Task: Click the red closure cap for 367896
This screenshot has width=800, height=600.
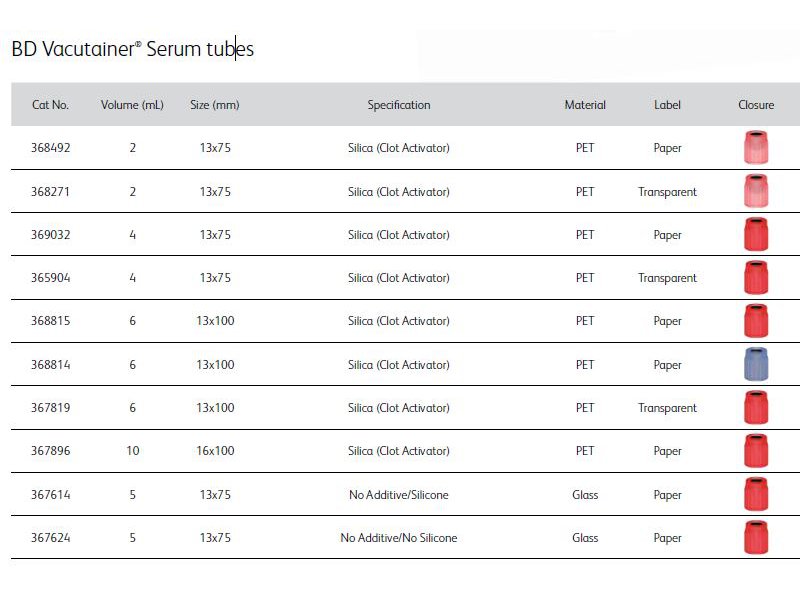Action: [756, 451]
